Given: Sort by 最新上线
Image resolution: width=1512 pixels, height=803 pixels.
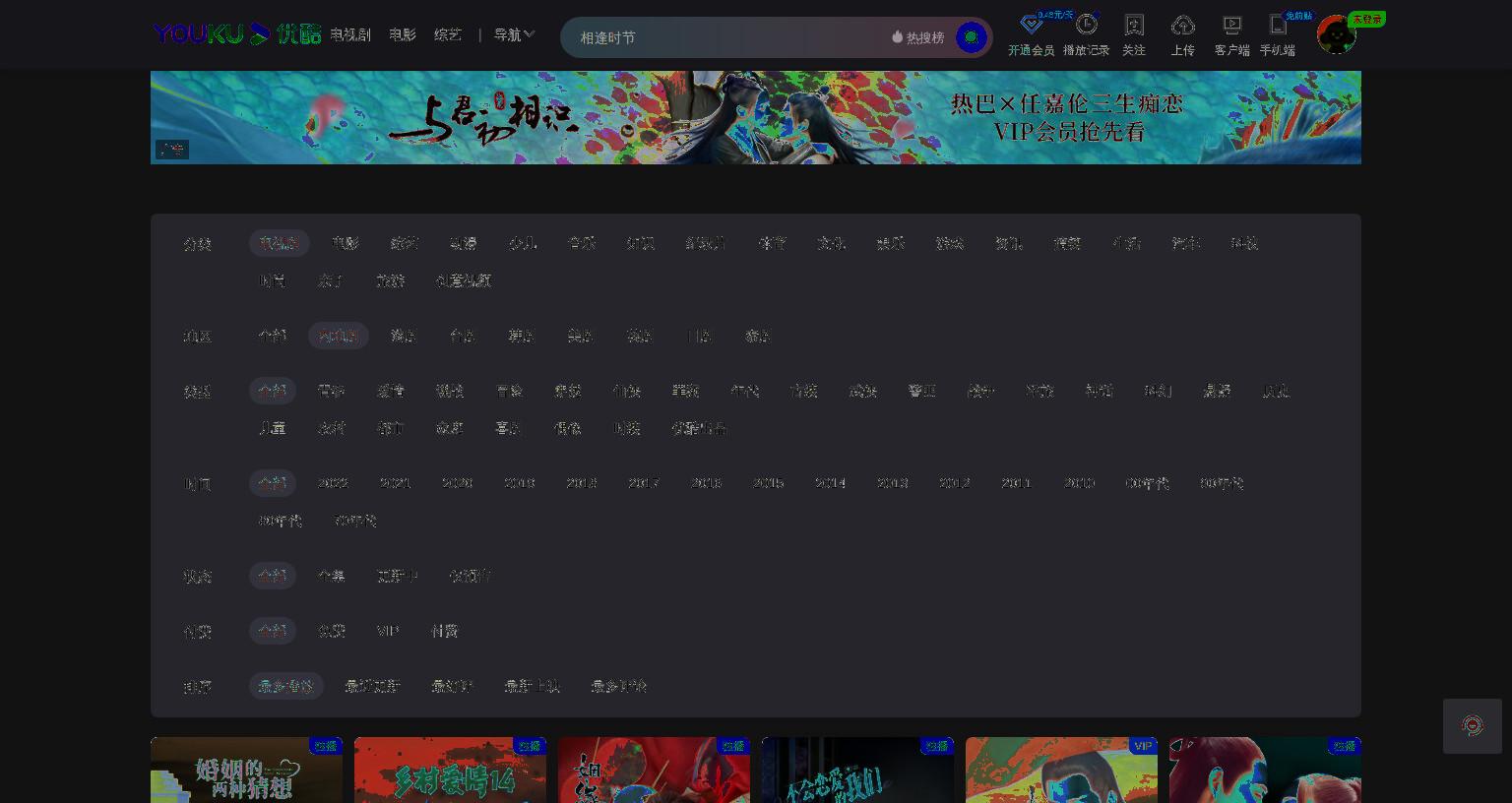Looking at the screenshot, I should 533,686.
